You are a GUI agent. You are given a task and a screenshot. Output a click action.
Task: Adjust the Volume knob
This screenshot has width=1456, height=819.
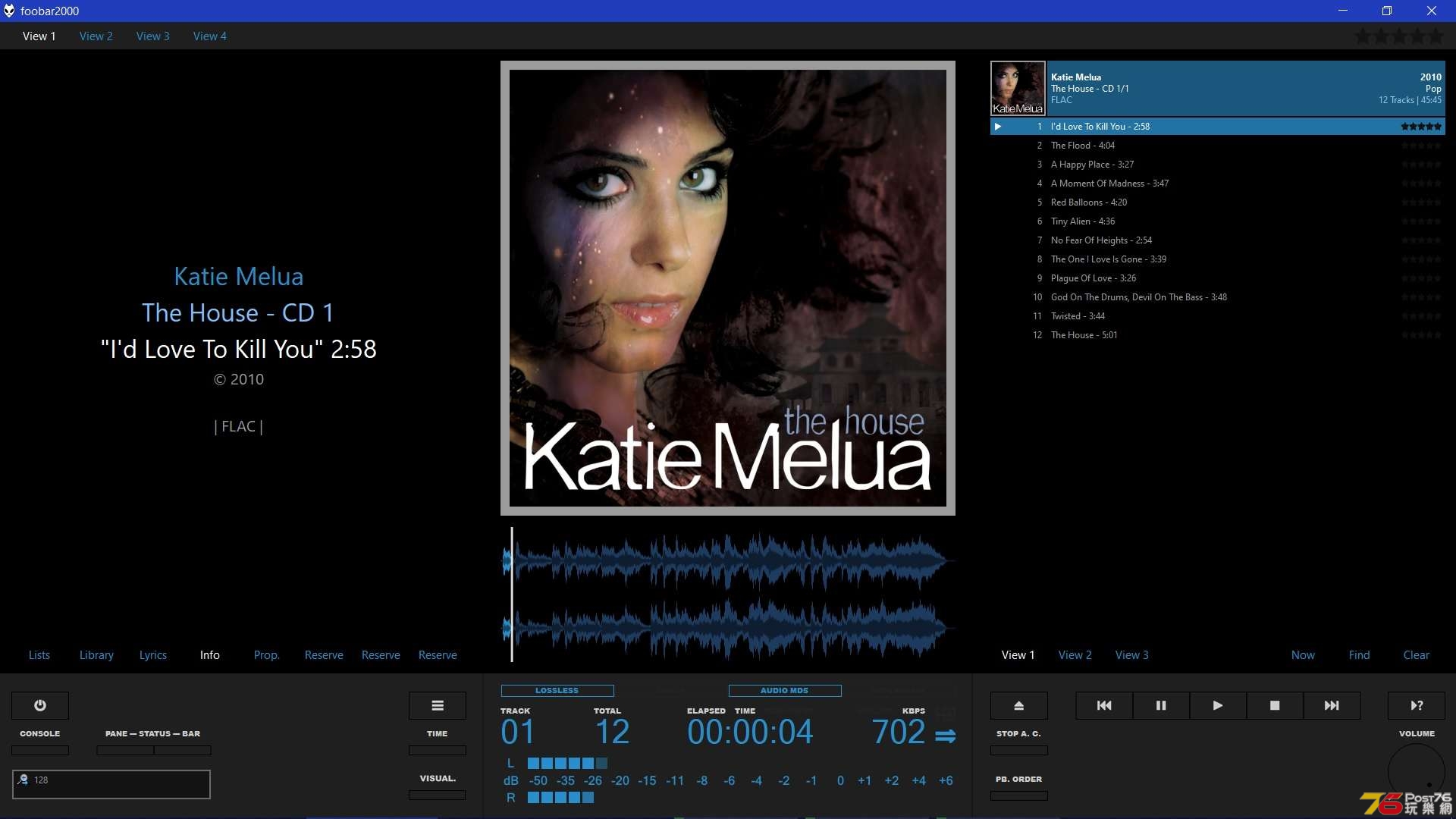tap(1417, 771)
